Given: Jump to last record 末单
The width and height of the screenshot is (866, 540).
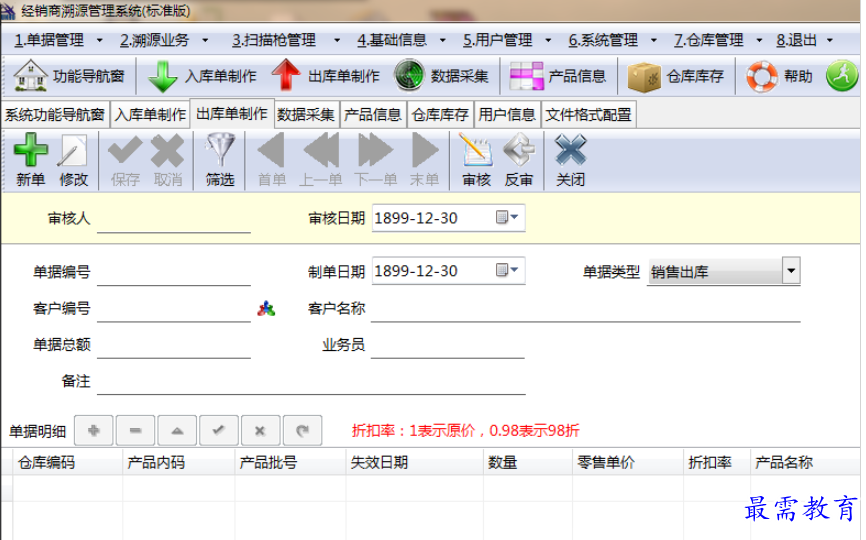Looking at the screenshot, I should [x=425, y=160].
